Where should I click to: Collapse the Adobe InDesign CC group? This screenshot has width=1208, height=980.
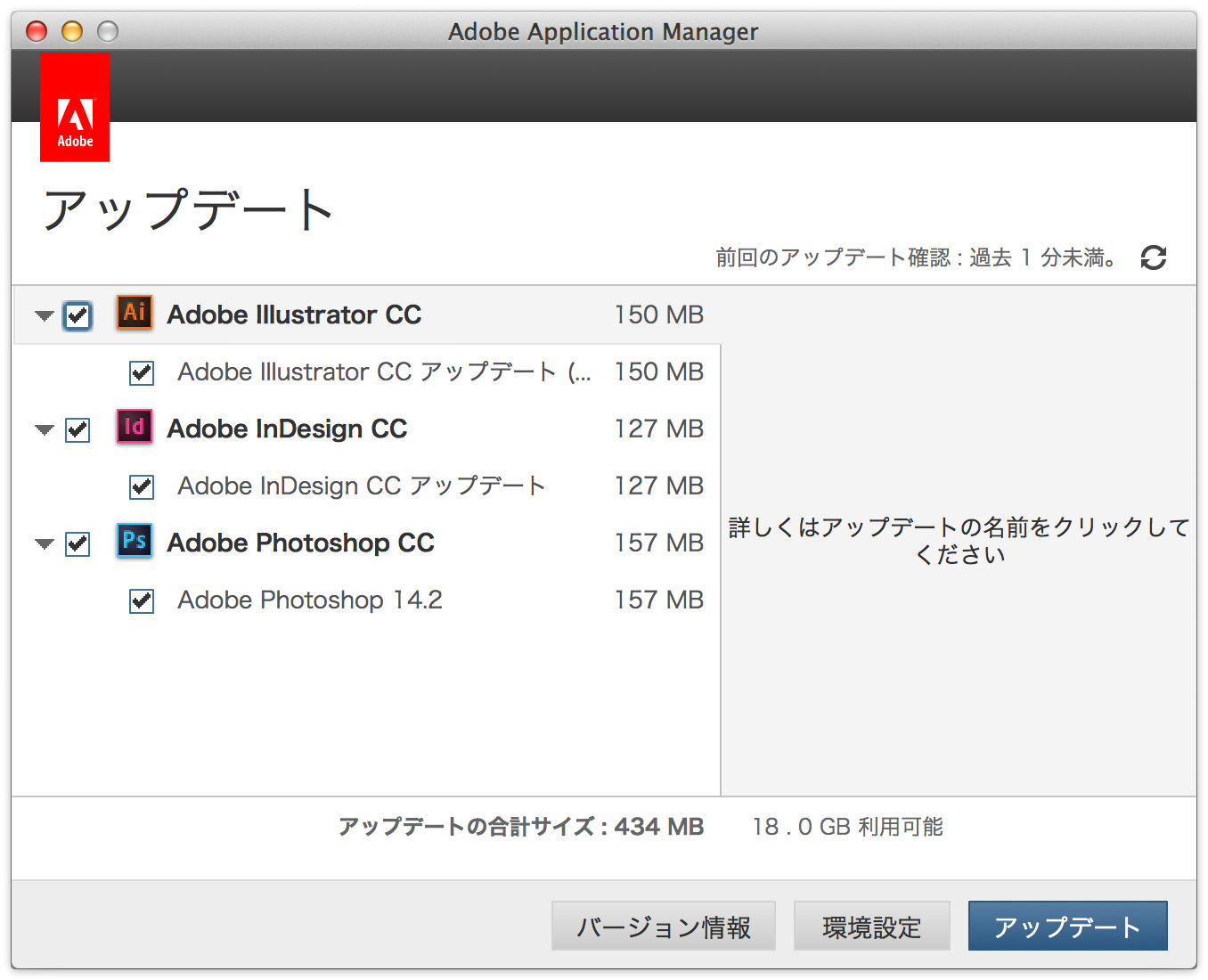[45, 429]
